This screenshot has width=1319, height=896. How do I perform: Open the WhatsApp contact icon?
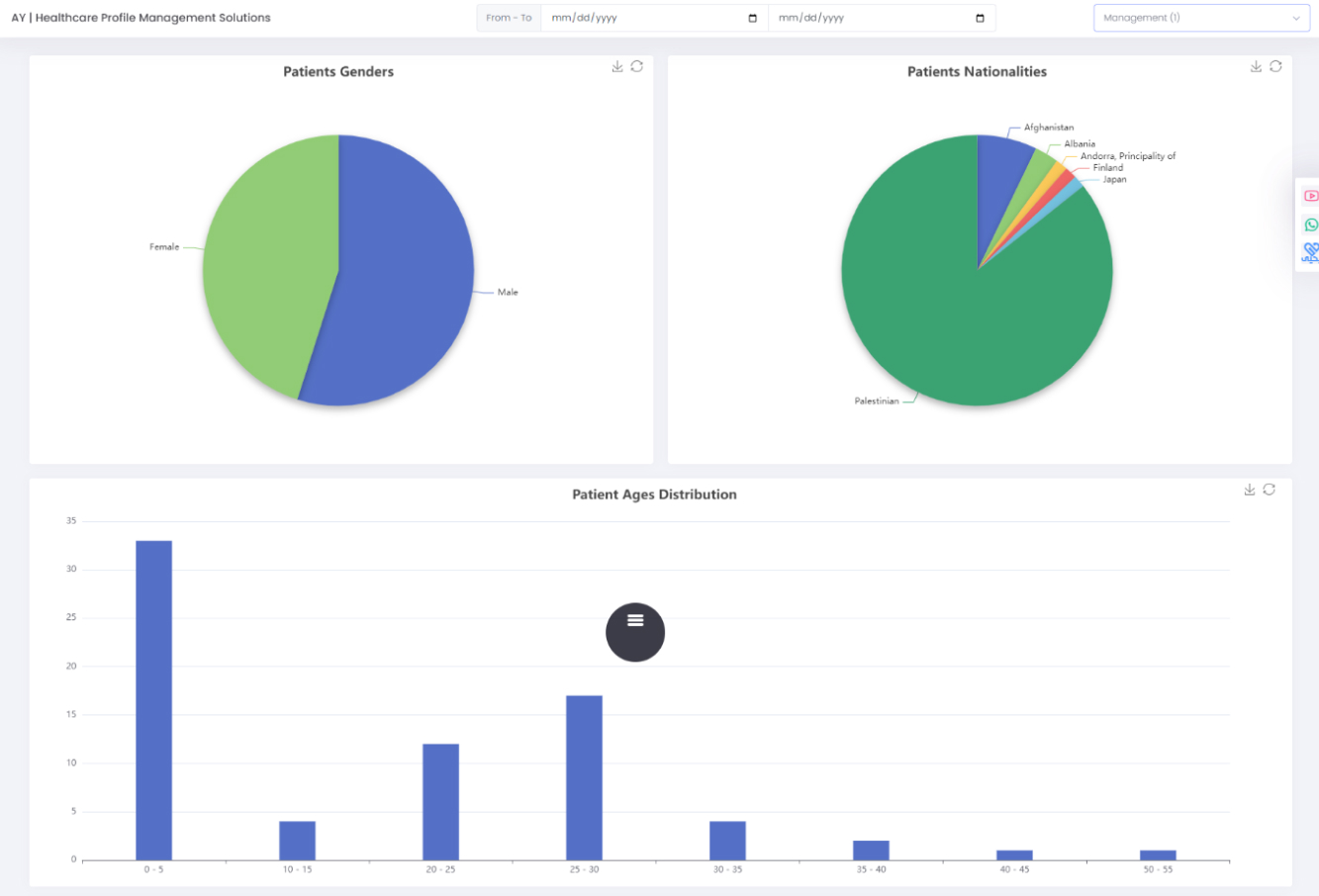click(x=1311, y=224)
